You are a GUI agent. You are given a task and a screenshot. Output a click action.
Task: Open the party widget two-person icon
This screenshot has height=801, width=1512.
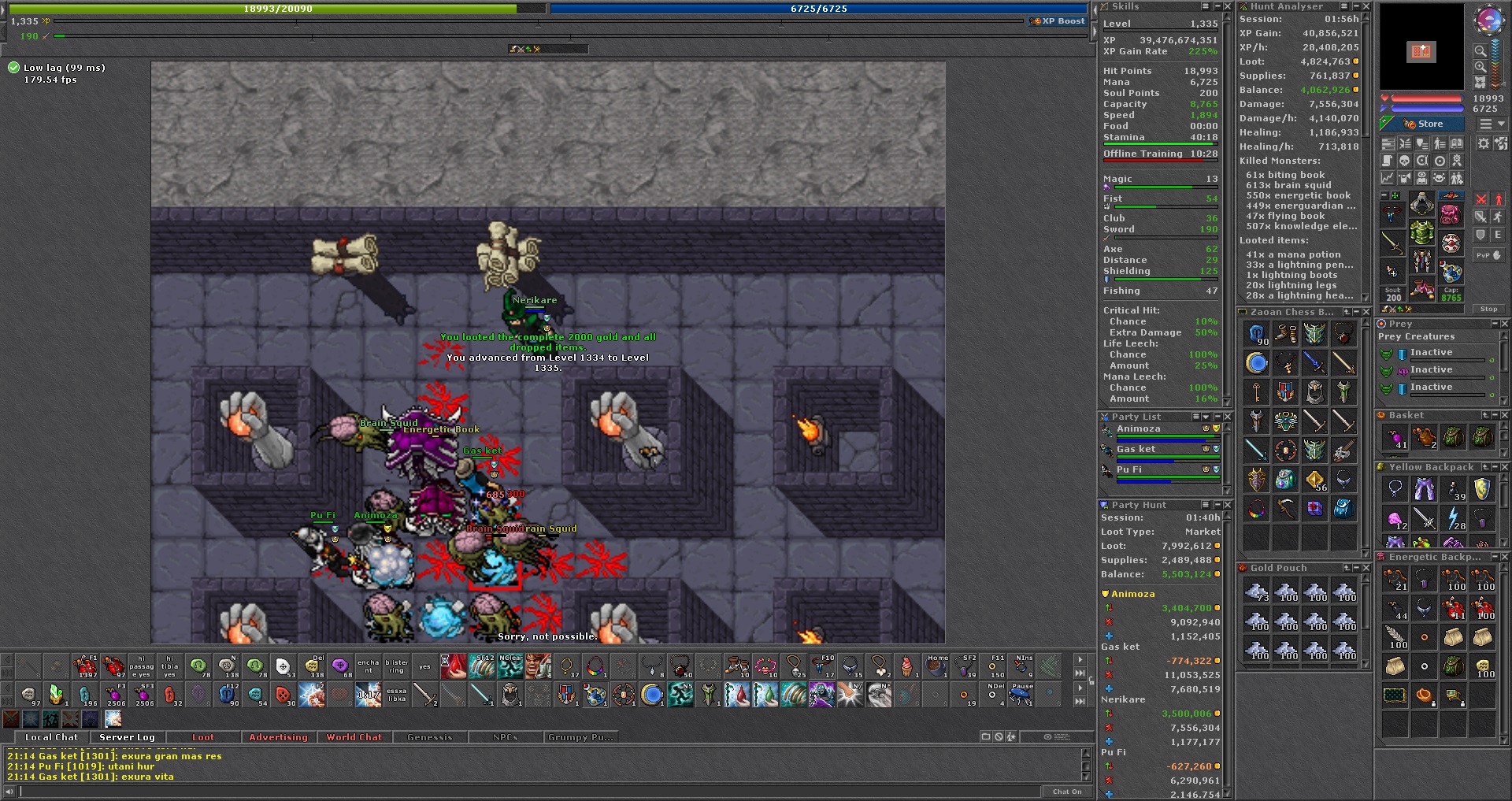point(1457,178)
